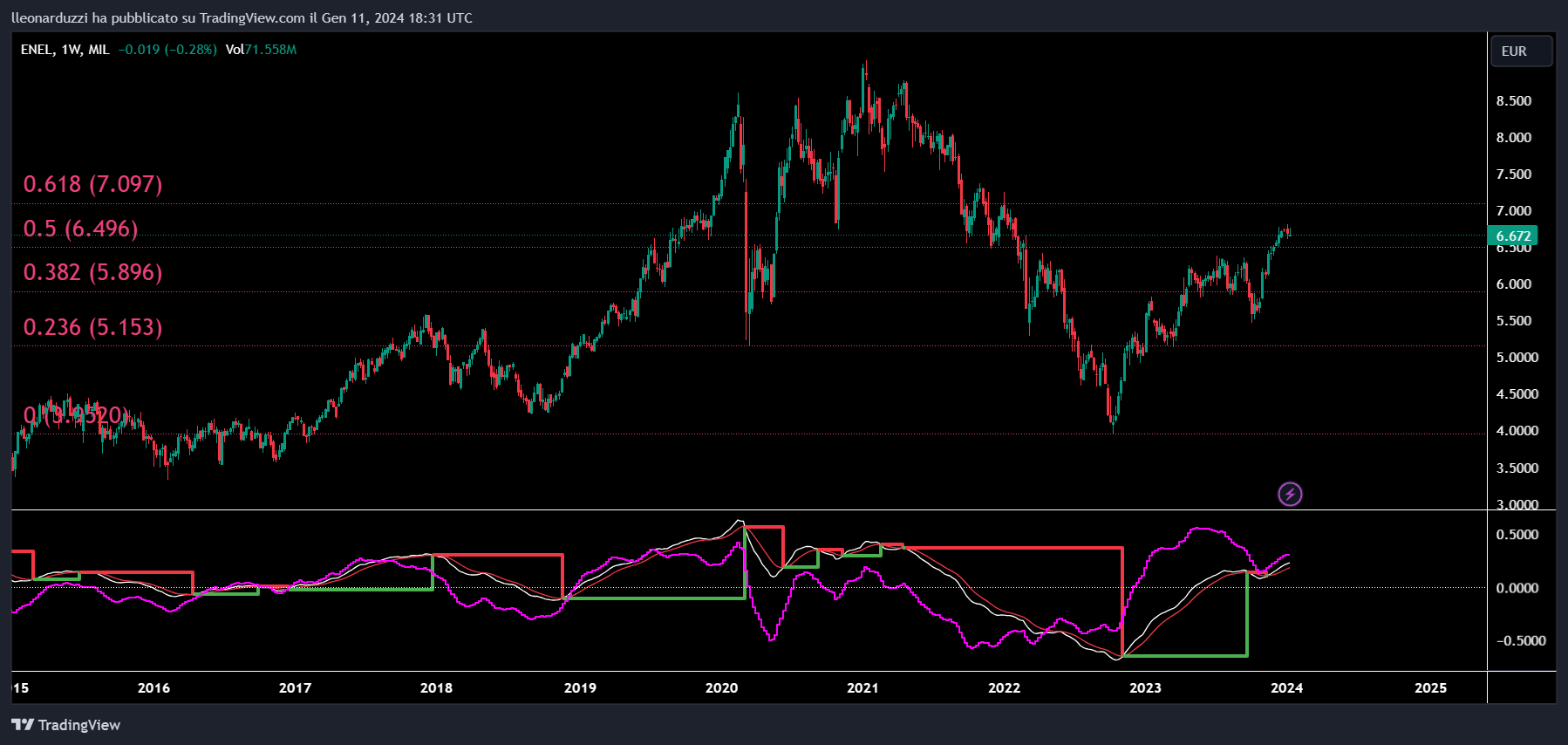Click the 2018 label on time axis

click(437, 688)
